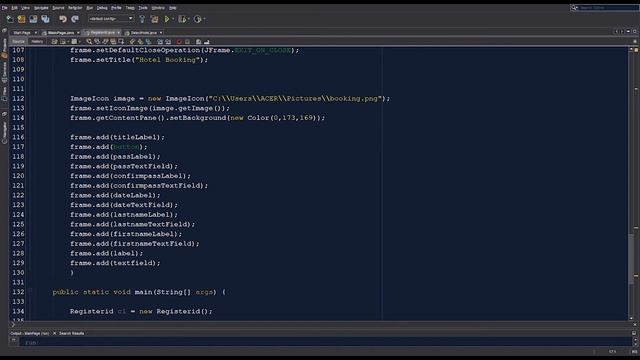Viewport: 640px width, 360px height.
Task: Click line number 120 in the gutter
Action: 18,176
